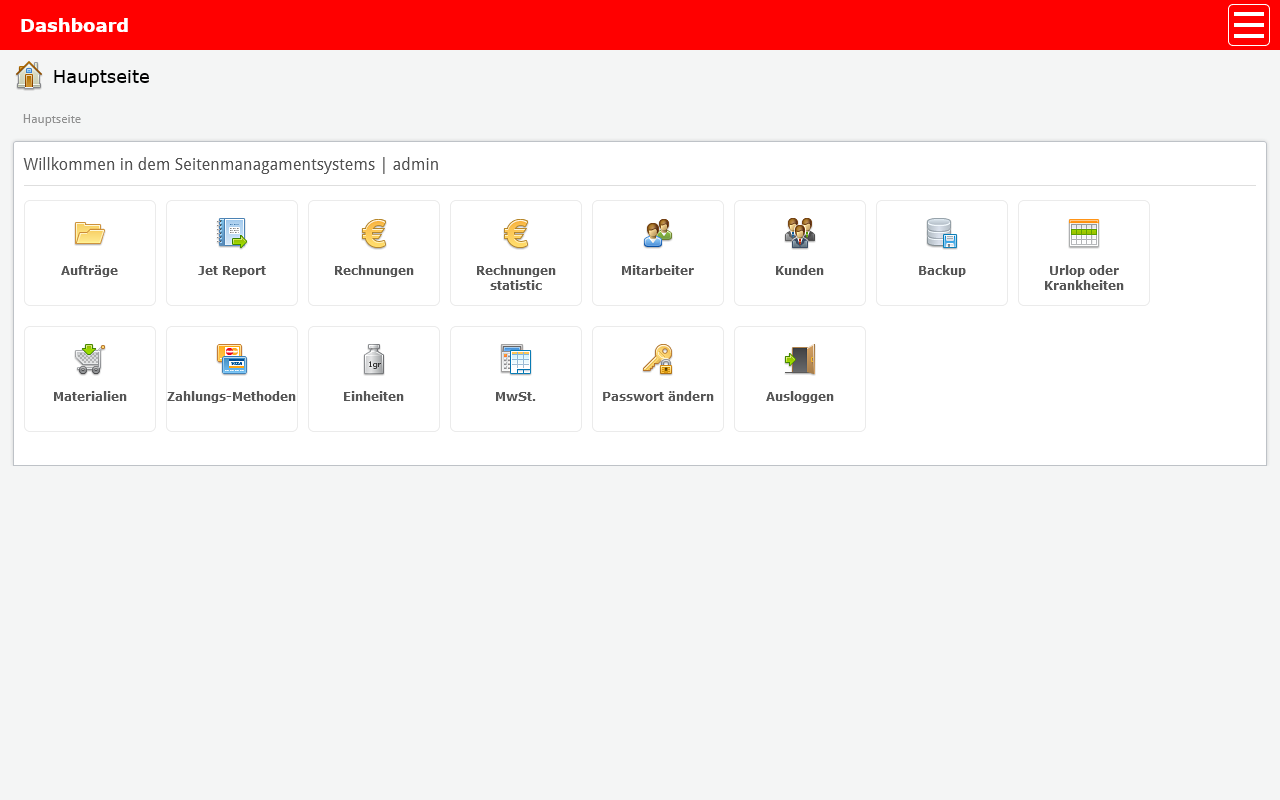Click the home icon beside Hauptseite
1280x800 pixels.
coord(29,76)
